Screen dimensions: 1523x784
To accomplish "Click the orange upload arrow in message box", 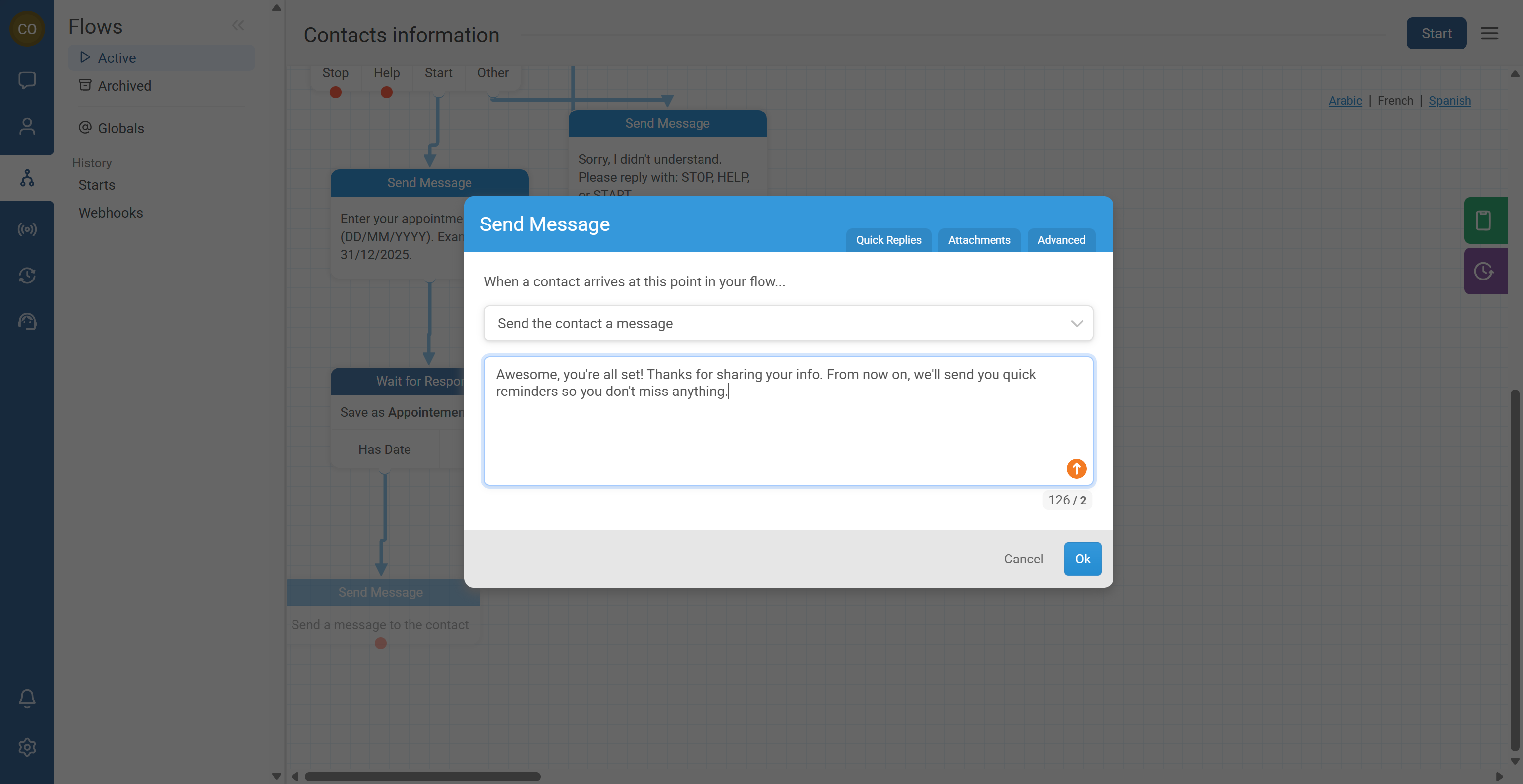I will tap(1076, 468).
